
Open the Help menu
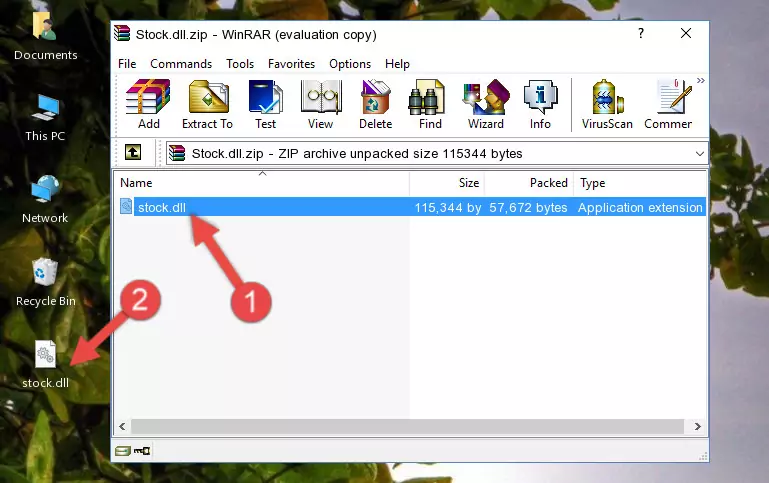397,64
